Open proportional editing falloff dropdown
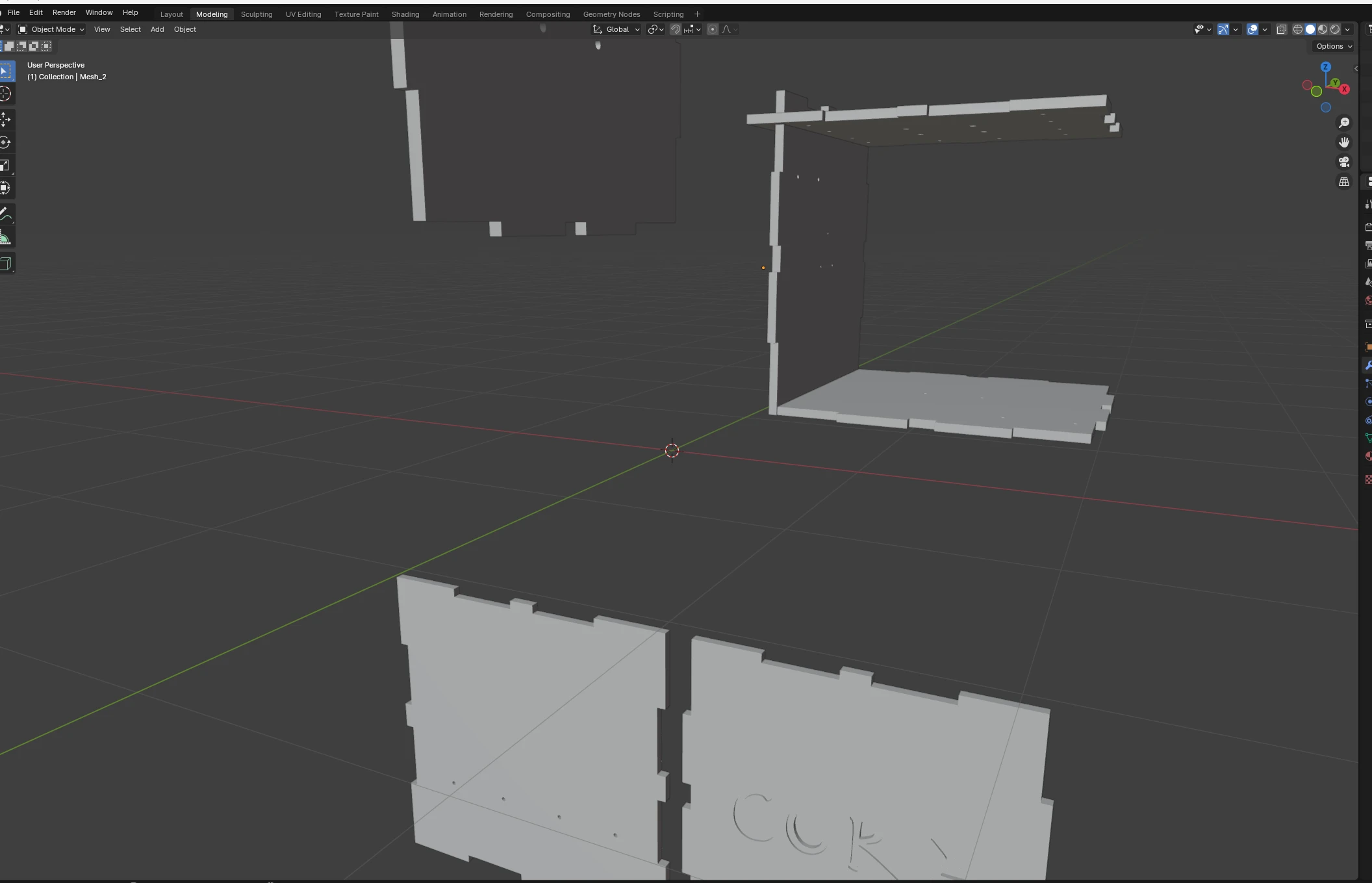 pyautogui.click(x=730, y=29)
